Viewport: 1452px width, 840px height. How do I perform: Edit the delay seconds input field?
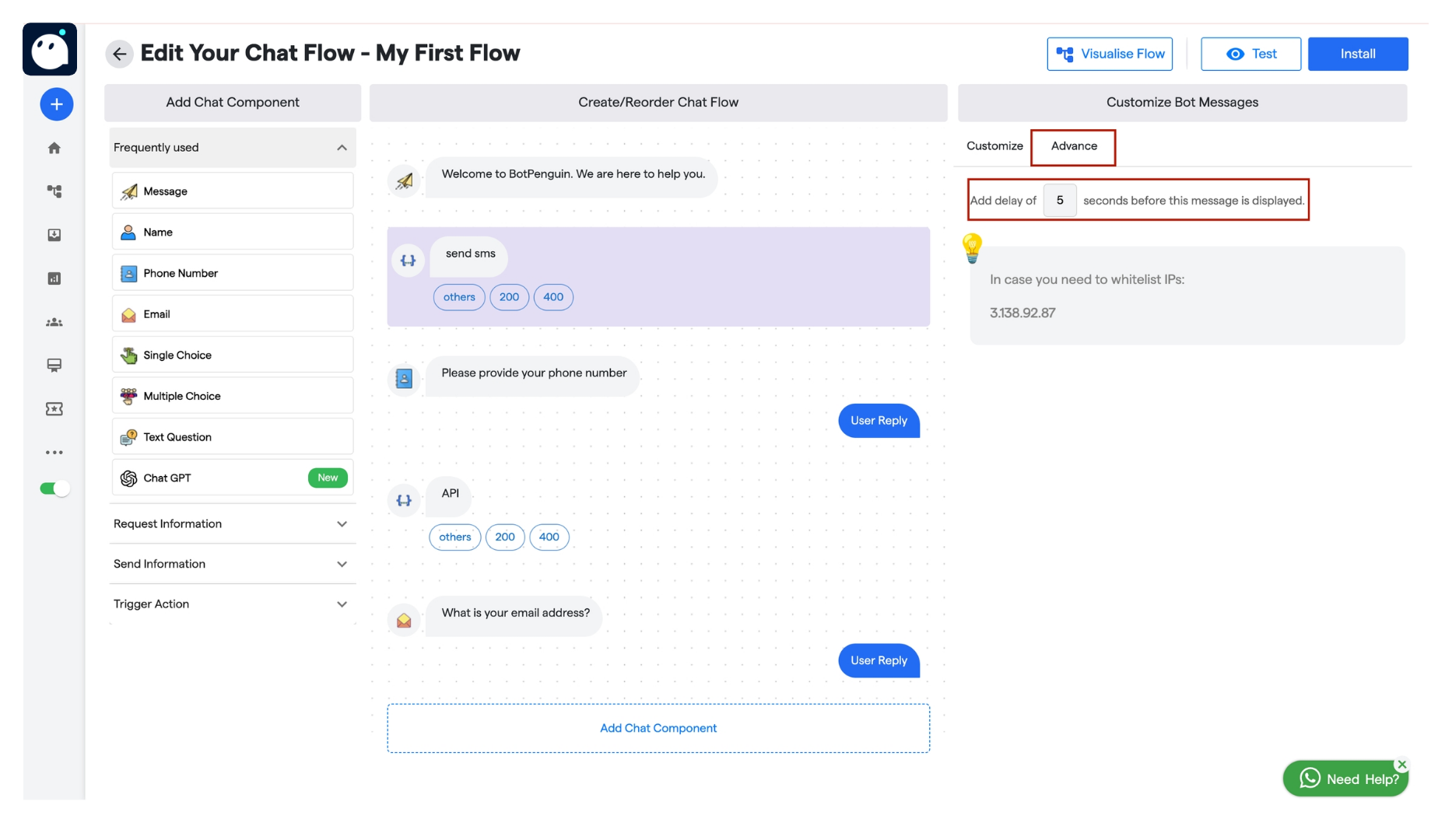click(1060, 200)
